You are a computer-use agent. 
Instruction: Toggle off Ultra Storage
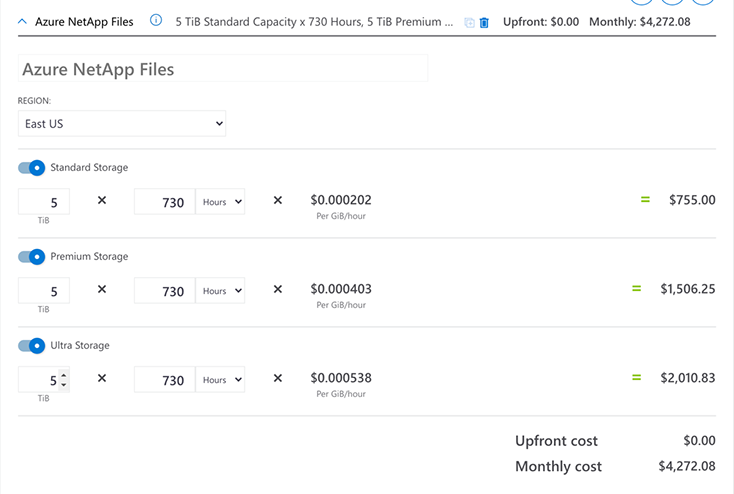[31, 346]
